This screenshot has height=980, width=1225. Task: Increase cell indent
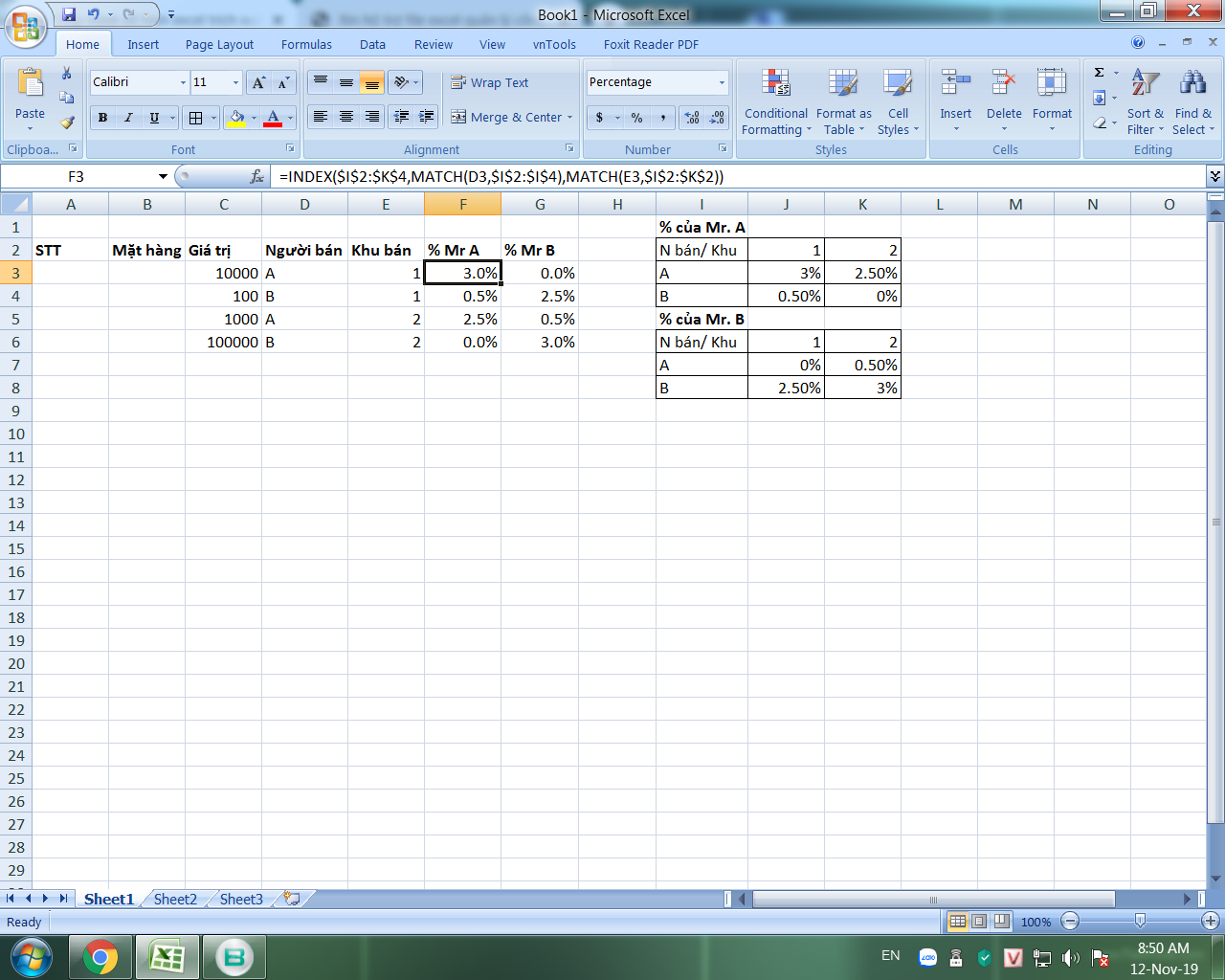(427, 117)
